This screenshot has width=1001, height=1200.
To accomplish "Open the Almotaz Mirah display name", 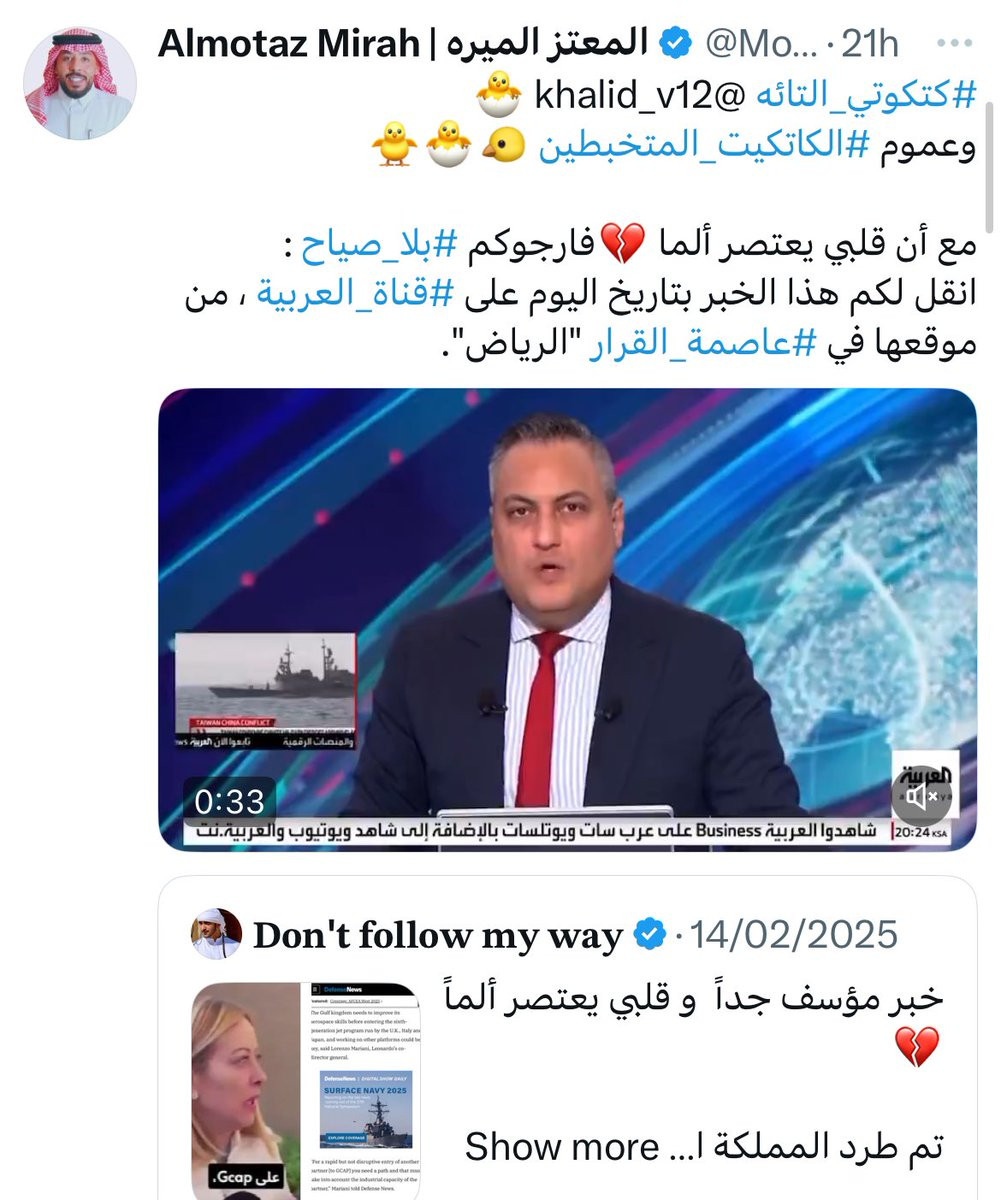I will point(403,44).
